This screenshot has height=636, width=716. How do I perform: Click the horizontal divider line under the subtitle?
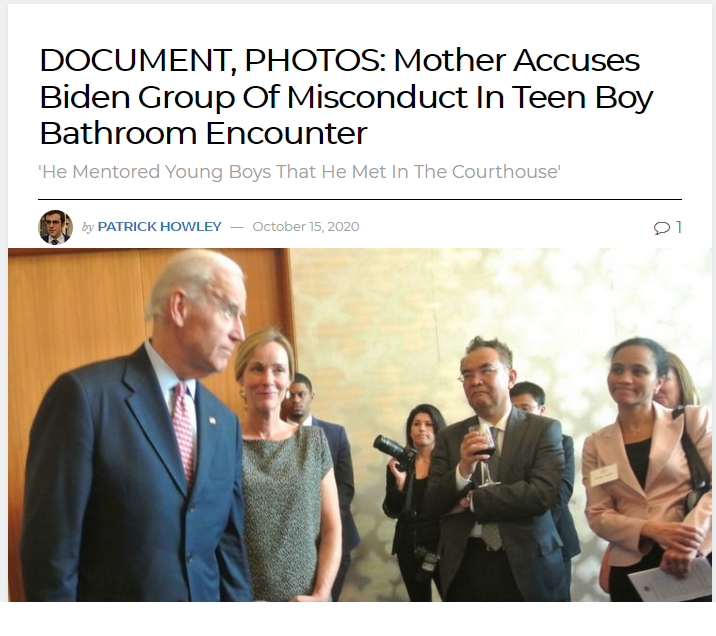(360, 200)
